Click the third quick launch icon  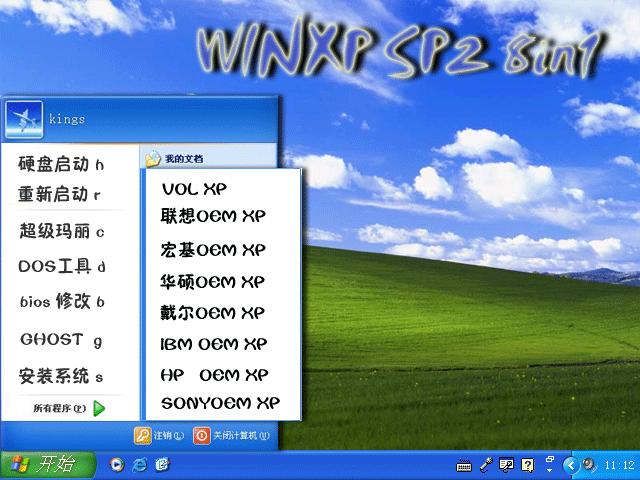click(x=162, y=464)
